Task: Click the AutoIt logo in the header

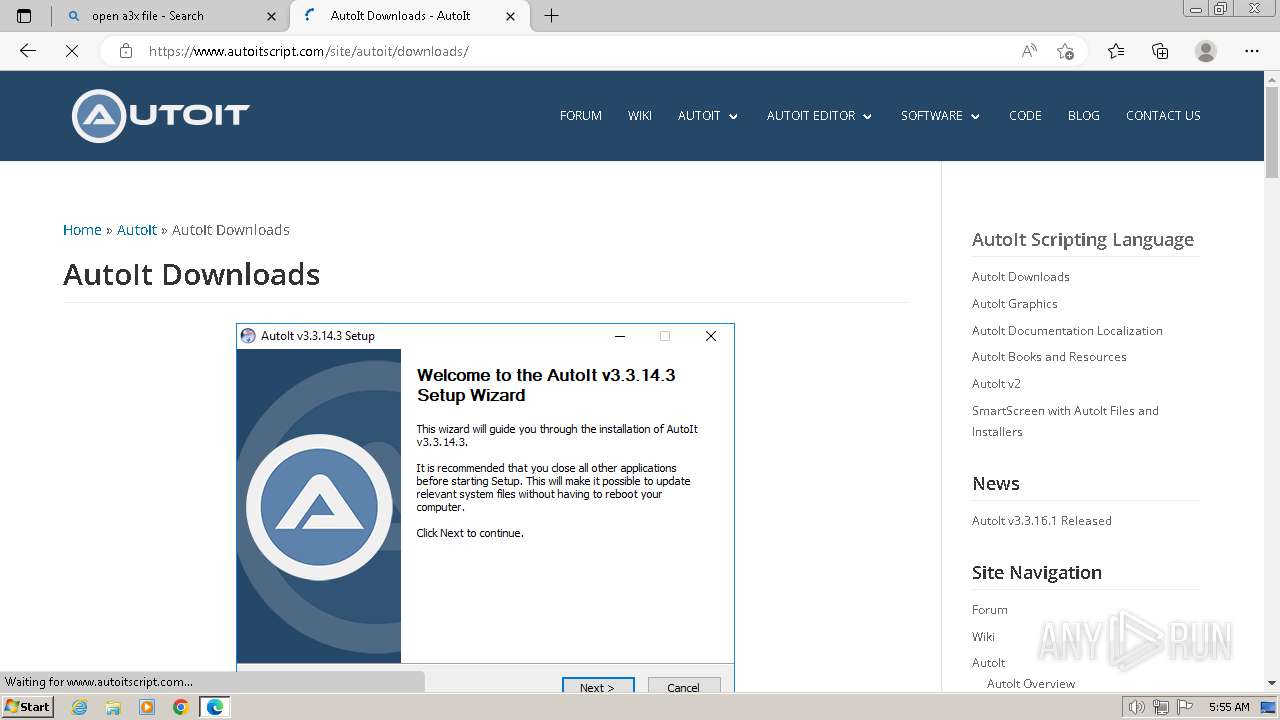Action: pos(161,116)
